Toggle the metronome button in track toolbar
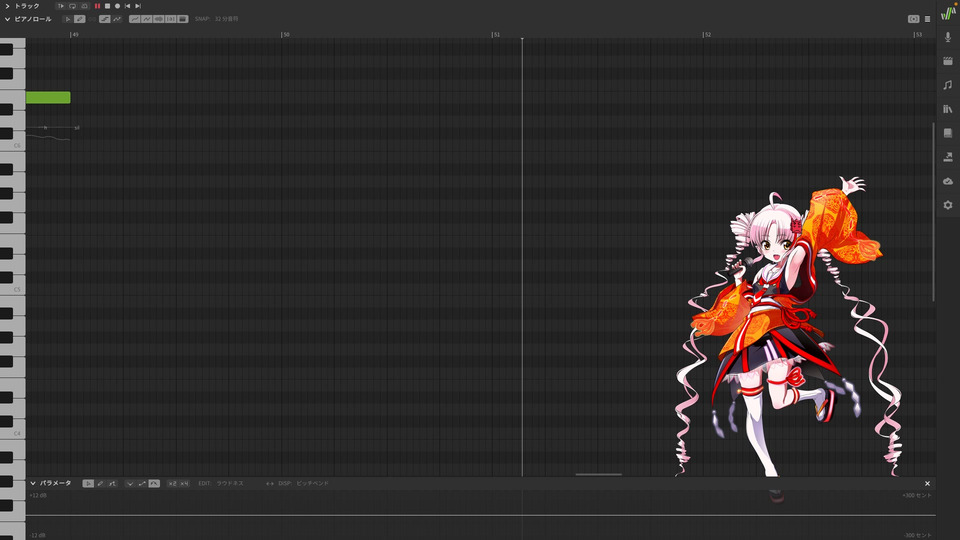 click(x=84, y=6)
